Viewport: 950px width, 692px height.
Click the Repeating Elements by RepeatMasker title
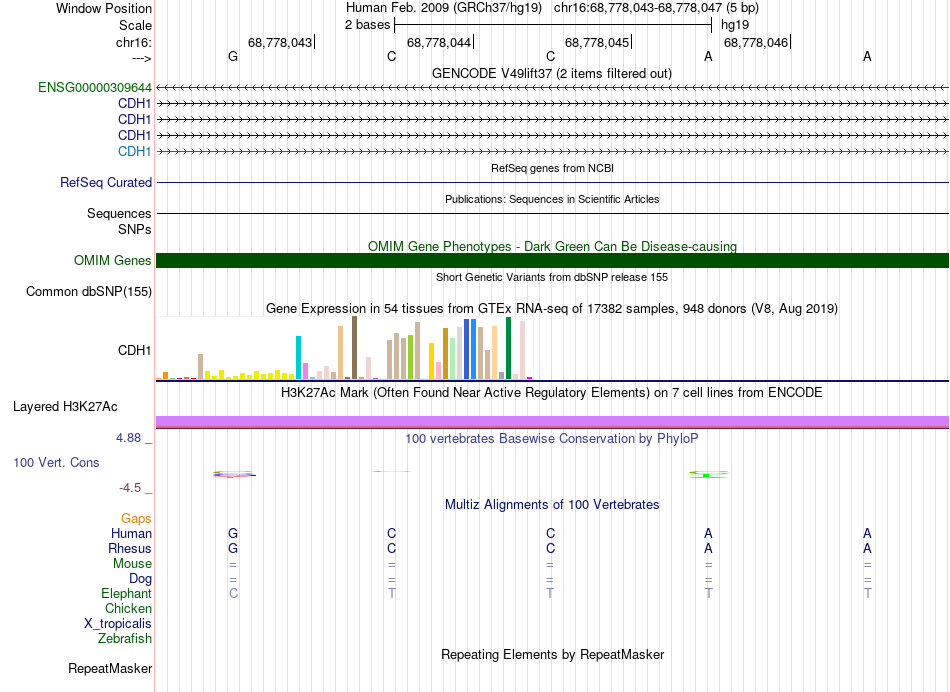(552, 654)
